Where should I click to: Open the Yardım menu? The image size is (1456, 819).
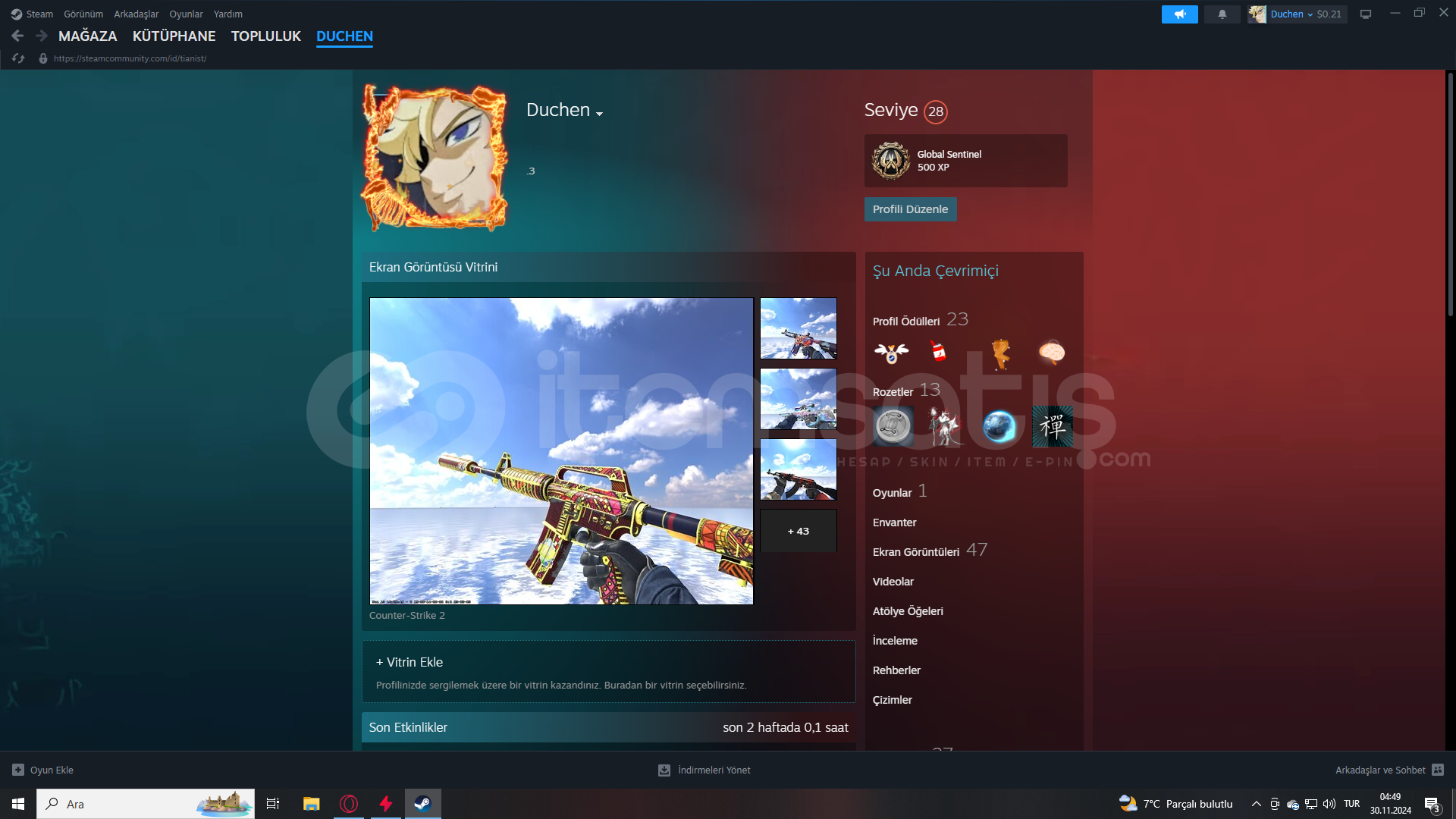(228, 14)
